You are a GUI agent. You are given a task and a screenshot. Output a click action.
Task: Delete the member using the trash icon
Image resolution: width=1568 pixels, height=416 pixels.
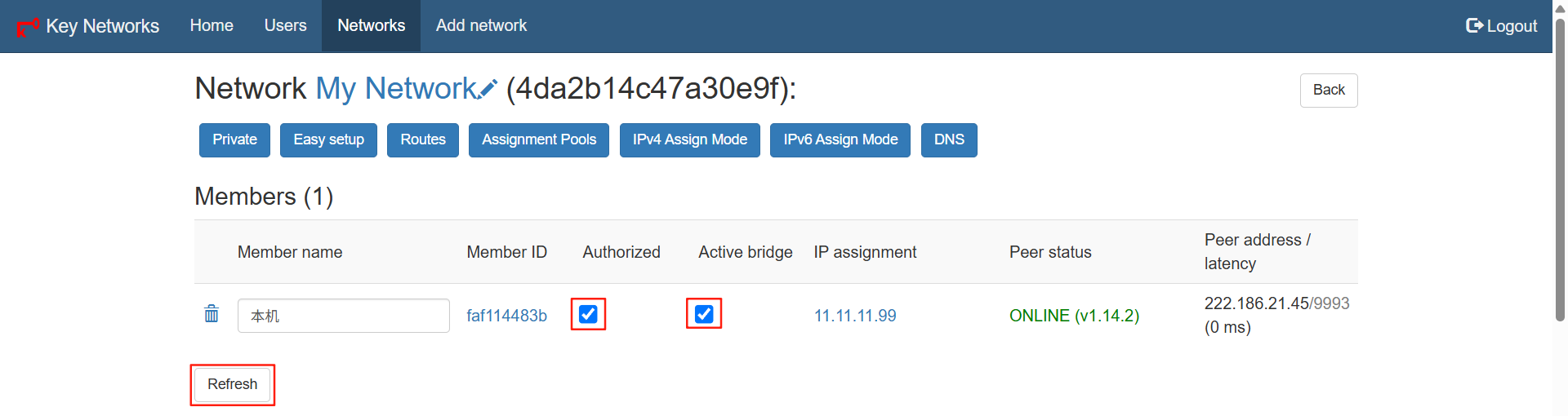click(212, 314)
